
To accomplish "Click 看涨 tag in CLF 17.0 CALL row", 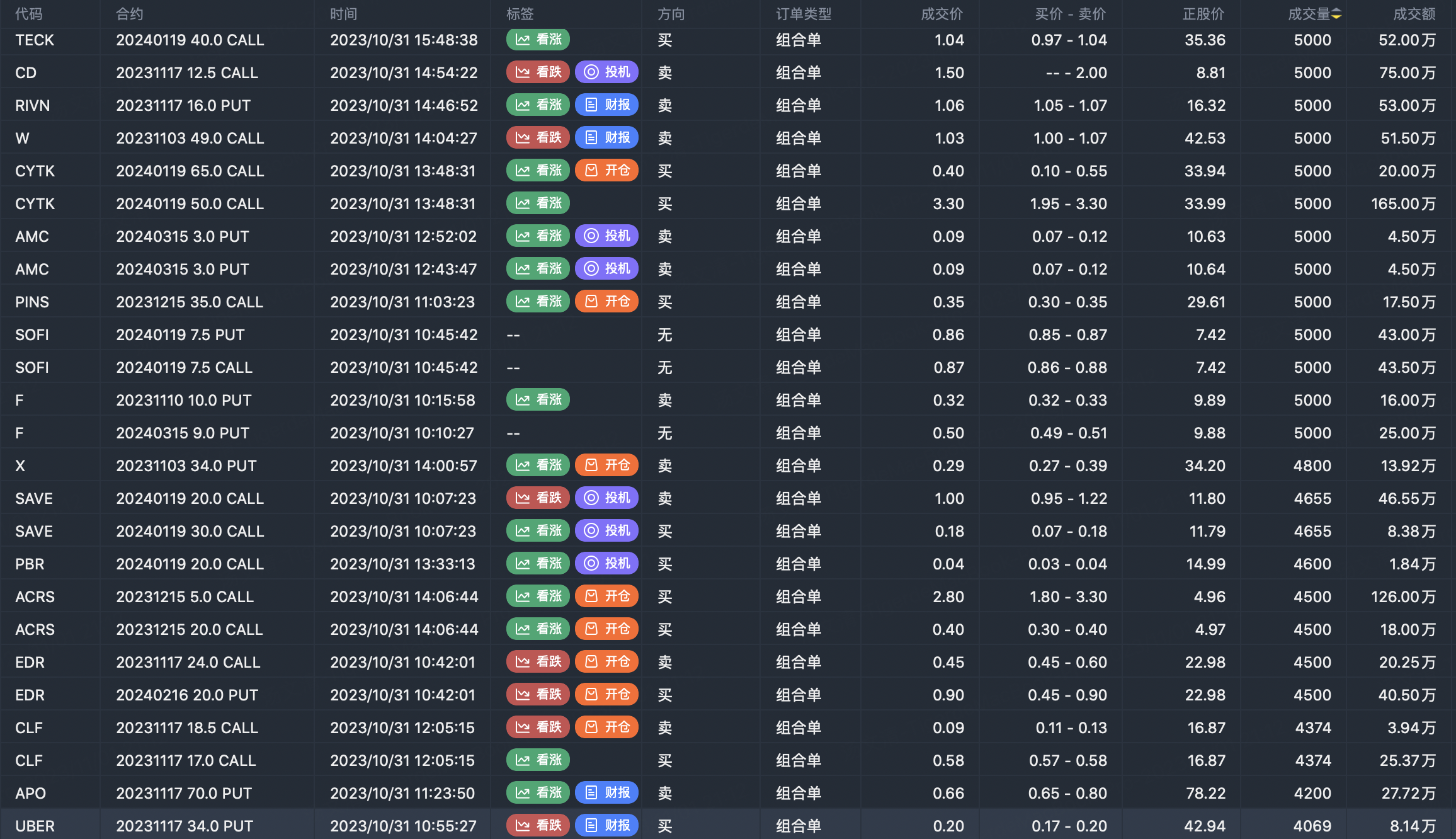I will pyautogui.click(x=538, y=760).
